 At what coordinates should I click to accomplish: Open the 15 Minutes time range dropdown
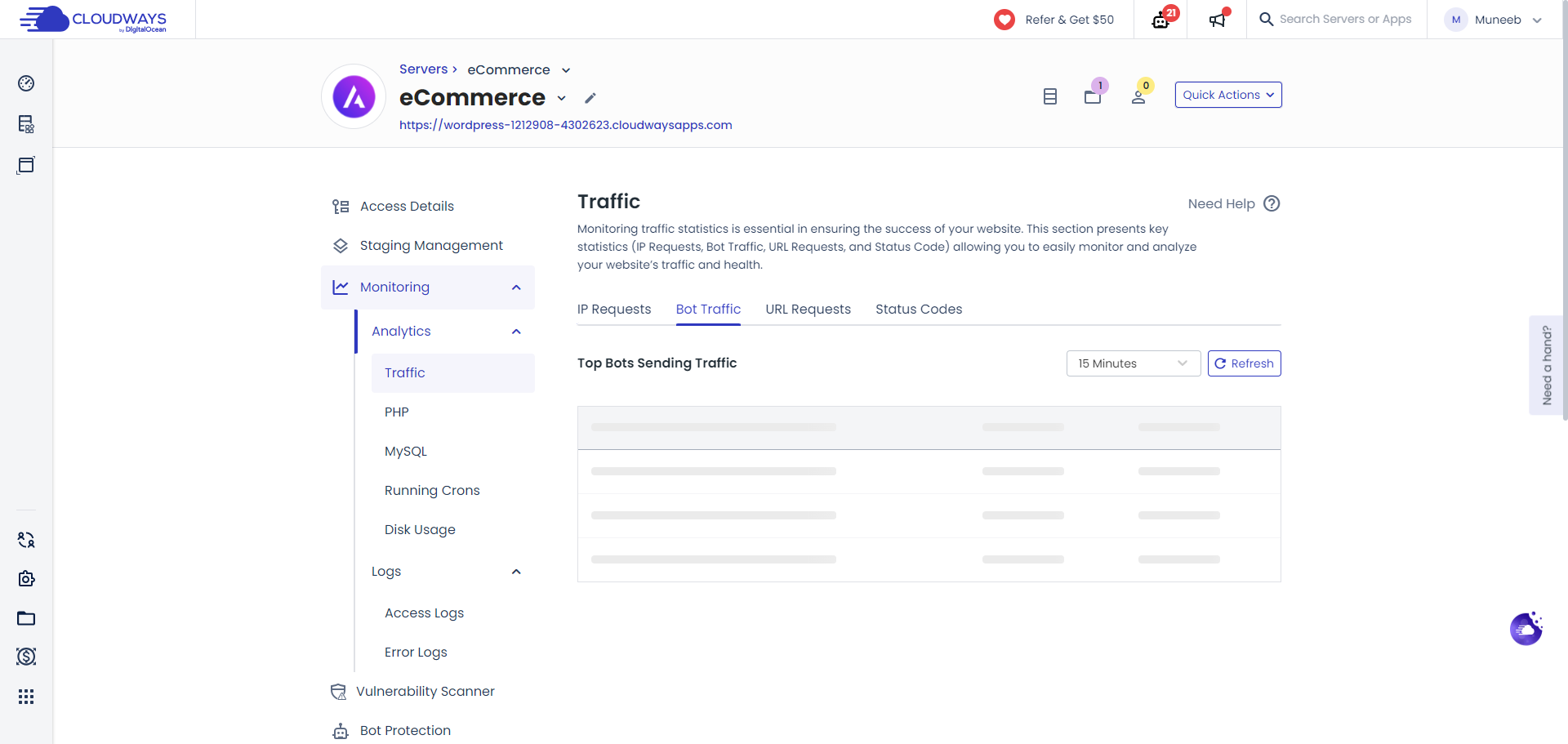1133,363
